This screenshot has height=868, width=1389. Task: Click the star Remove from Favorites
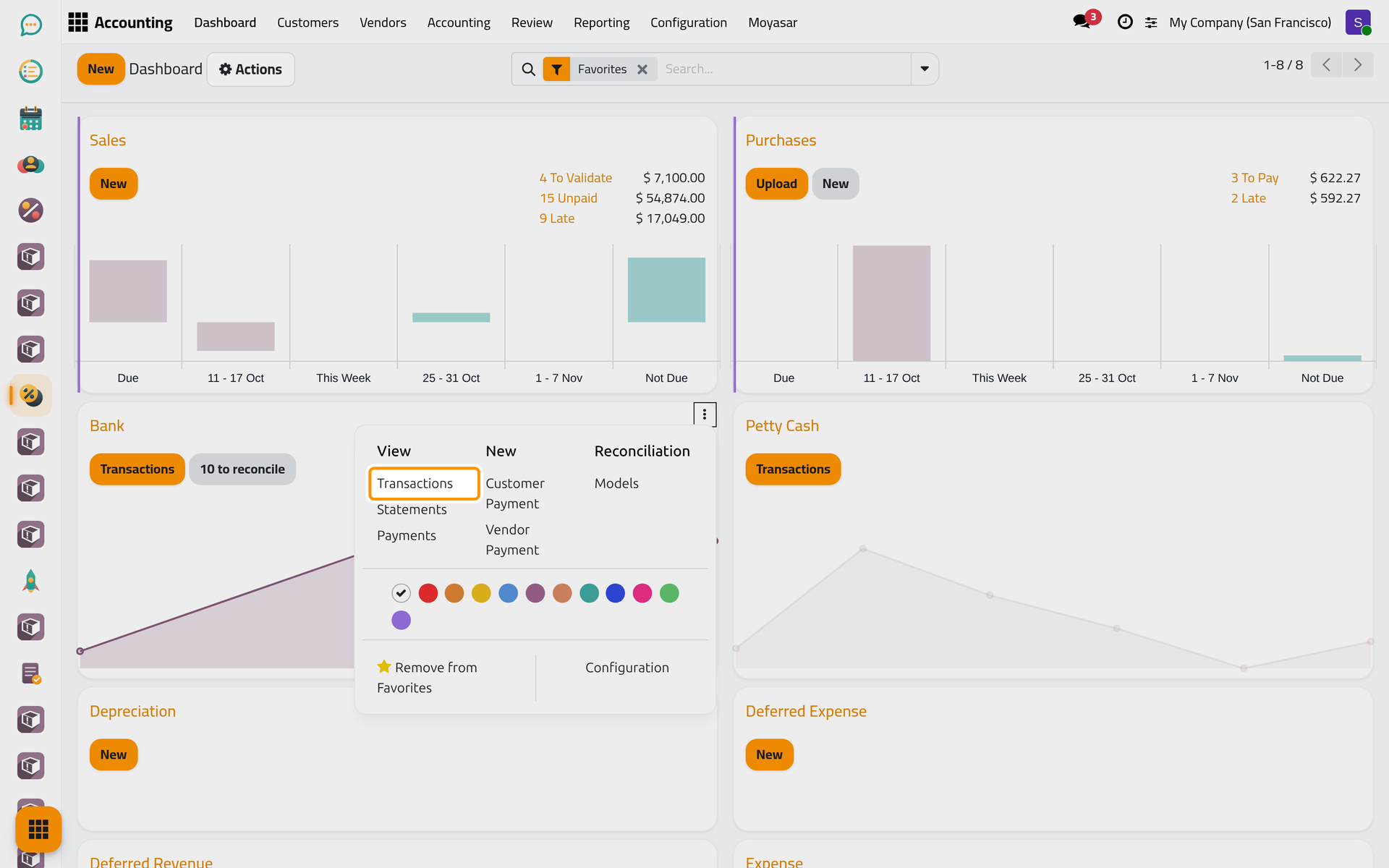point(427,678)
